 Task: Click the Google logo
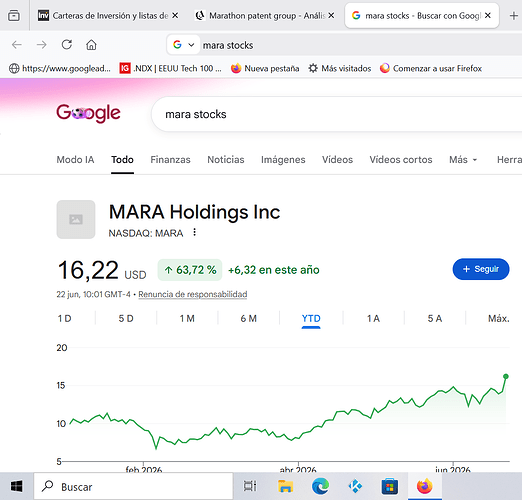coord(88,113)
